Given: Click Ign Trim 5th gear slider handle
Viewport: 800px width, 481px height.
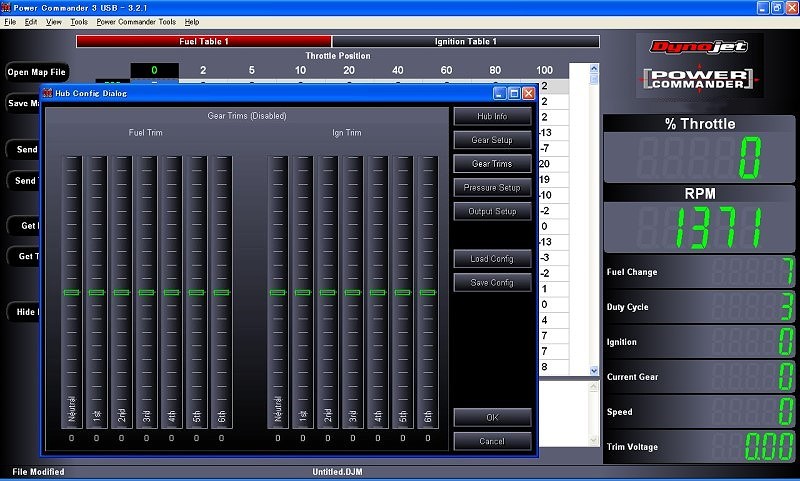Looking at the screenshot, I should point(403,292).
